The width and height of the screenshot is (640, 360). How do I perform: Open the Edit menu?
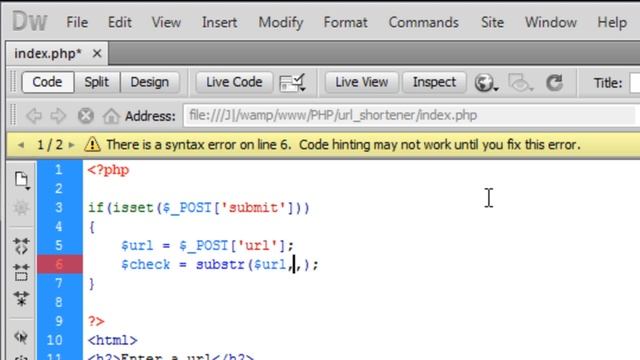click(x=119, y=22)
